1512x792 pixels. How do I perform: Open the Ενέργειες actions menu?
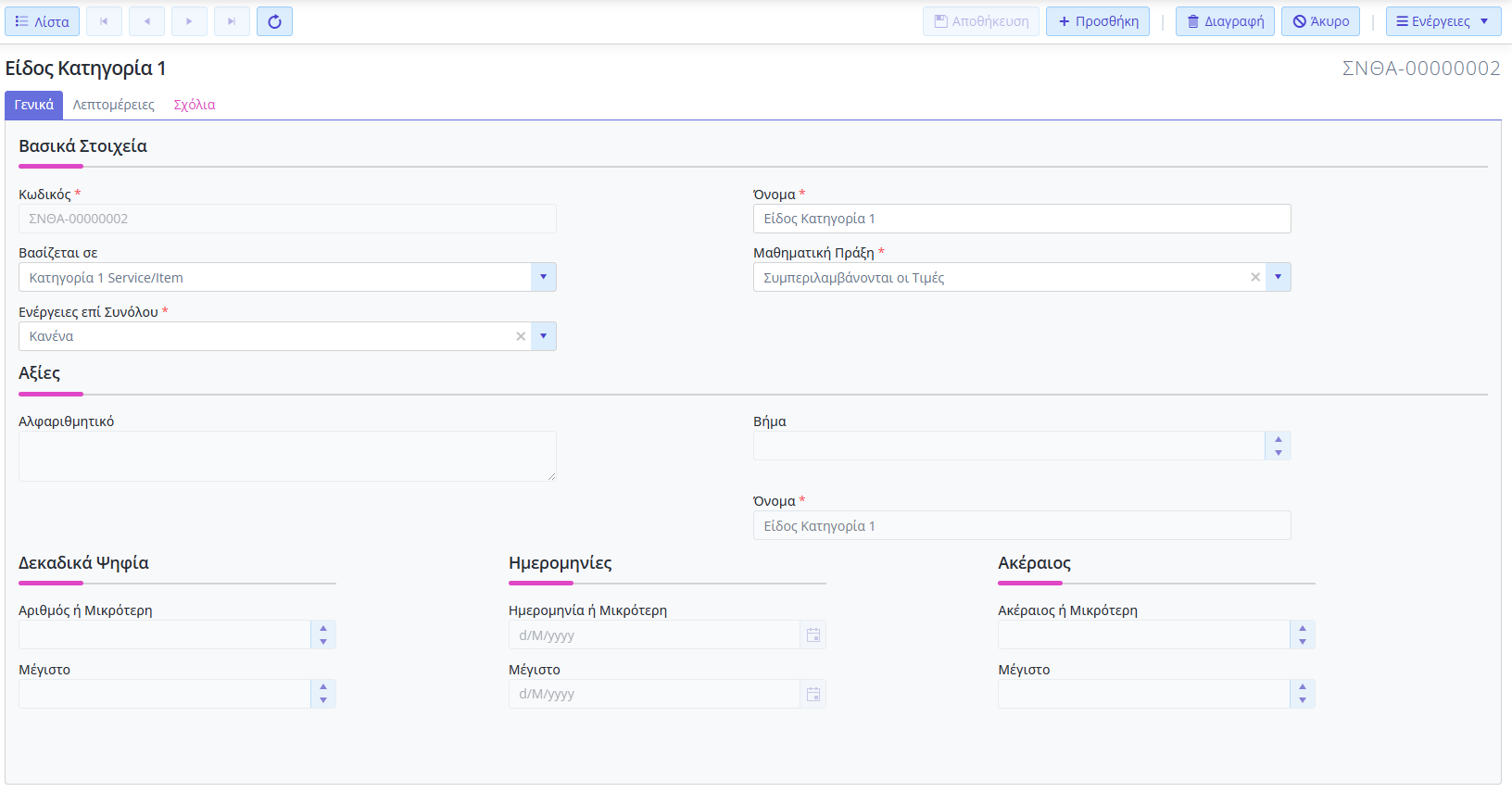pyautogui.click(x=1443, y=21)
